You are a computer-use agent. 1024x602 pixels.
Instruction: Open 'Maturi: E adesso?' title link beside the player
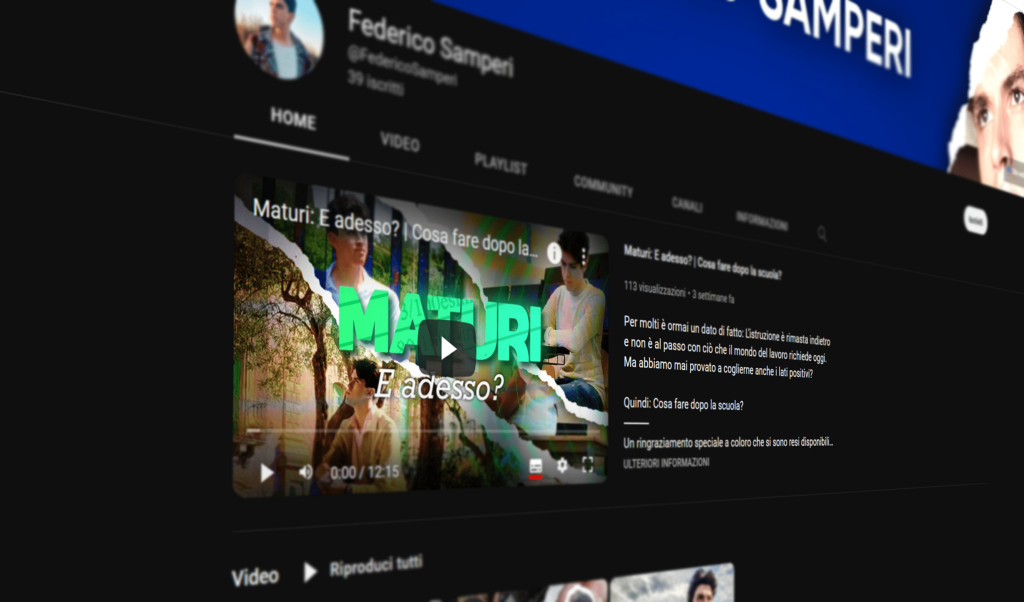702,262
